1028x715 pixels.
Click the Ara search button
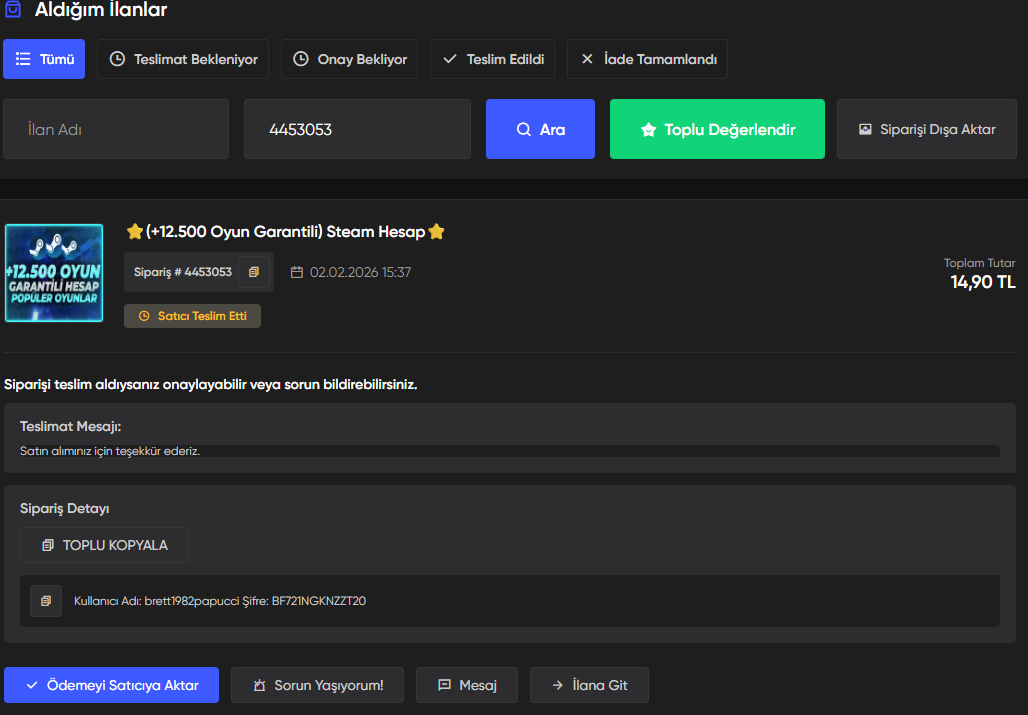540,129
